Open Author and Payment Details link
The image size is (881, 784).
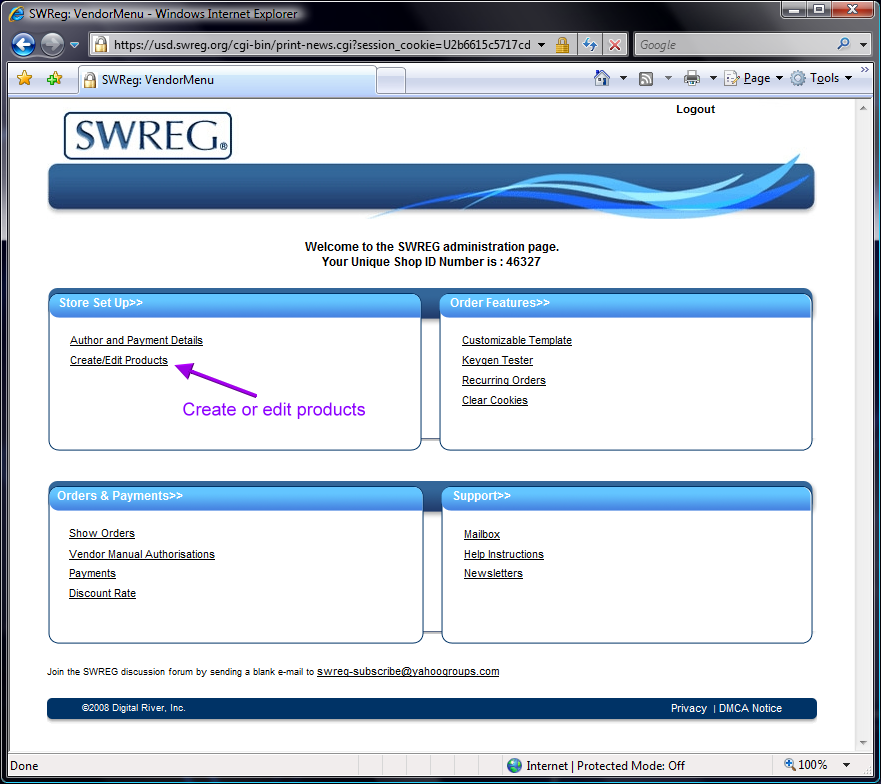tap(136, 340)
